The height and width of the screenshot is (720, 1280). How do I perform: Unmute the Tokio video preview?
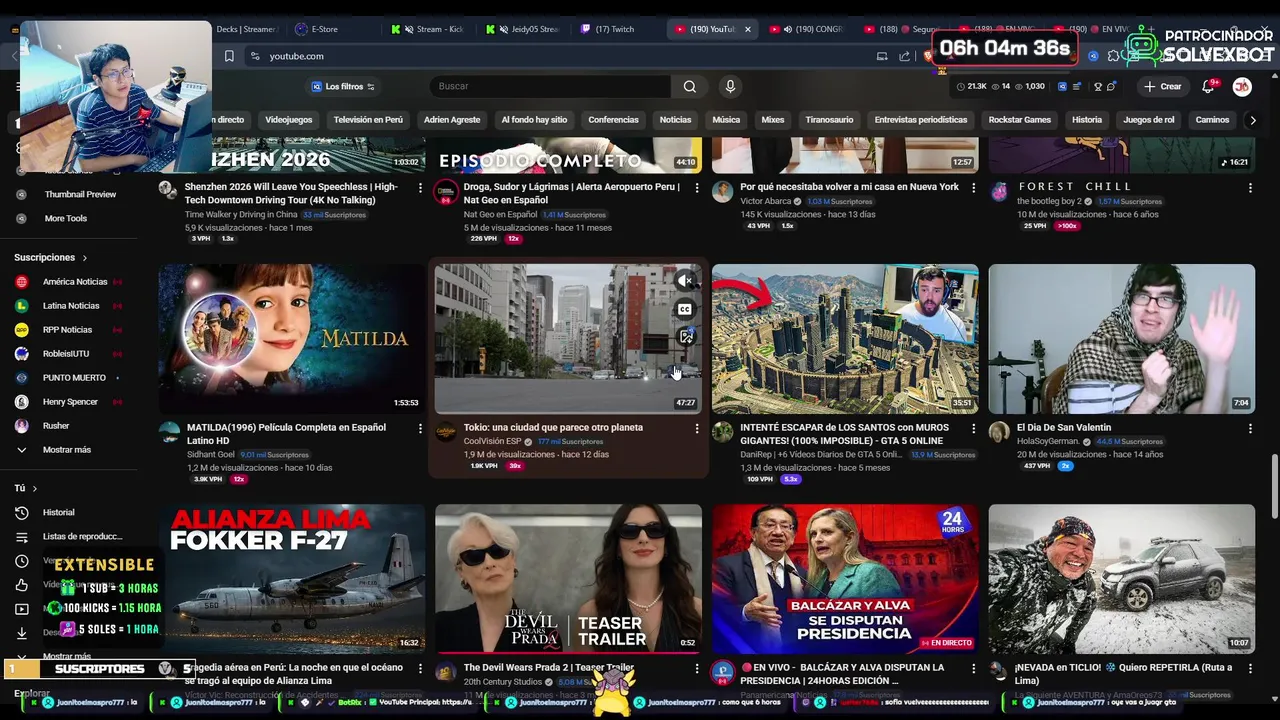pos(685,282)
